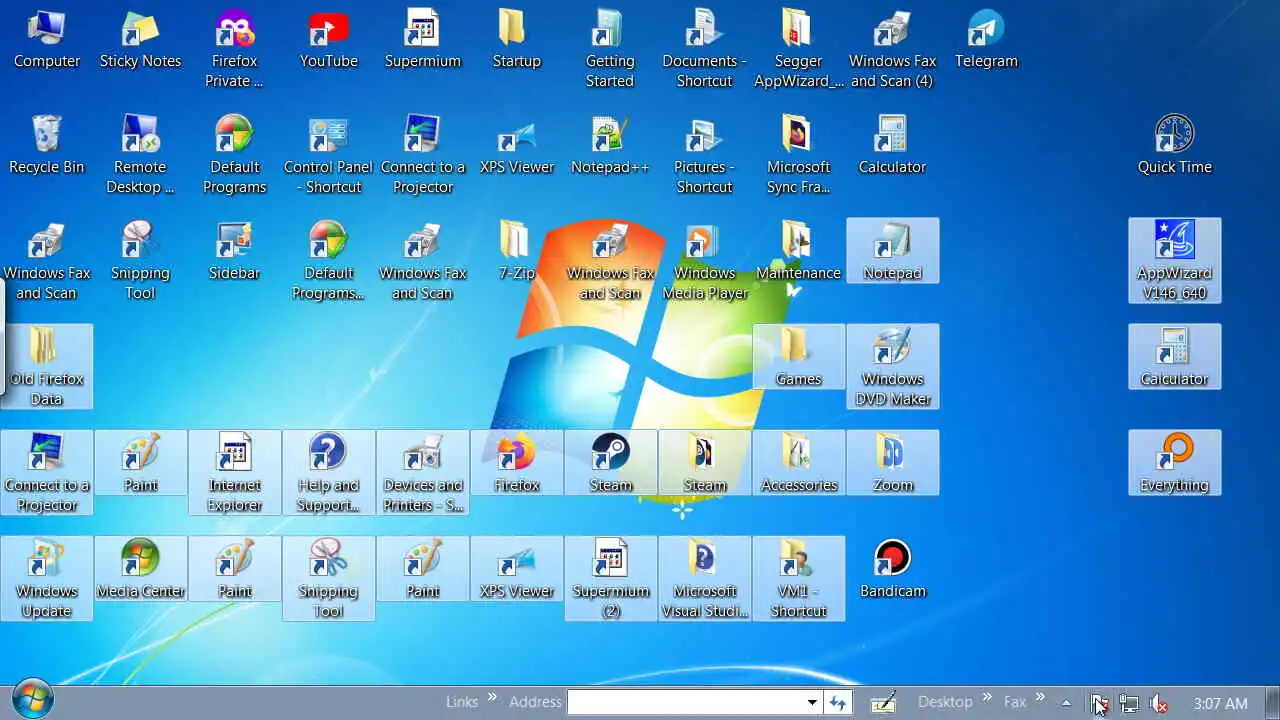Select the AppWizard V146_640 icon
1280x720 pixels.
tap(1175, 262)
